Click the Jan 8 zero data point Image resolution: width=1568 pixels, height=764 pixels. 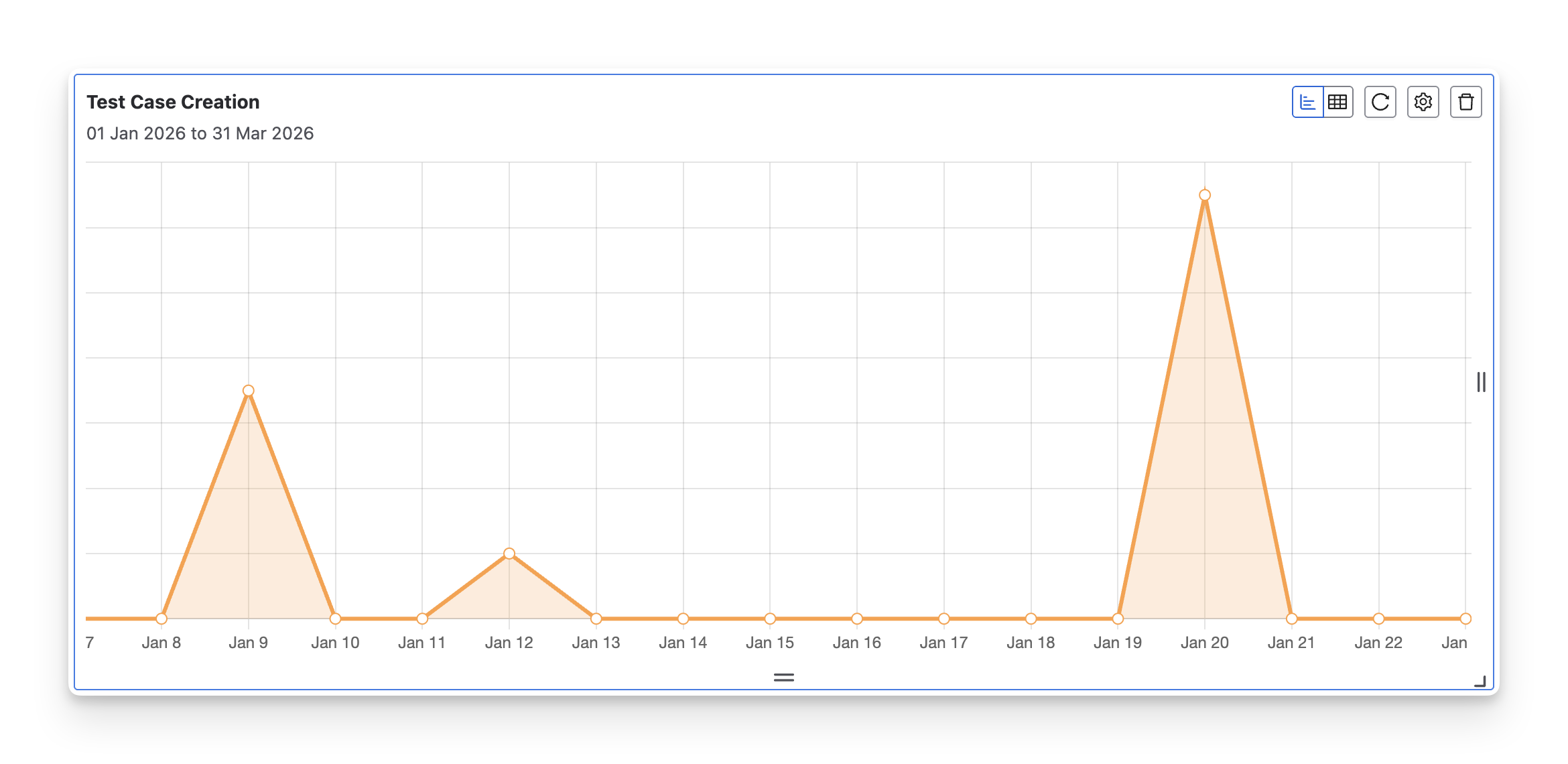(x=161, y=619)
